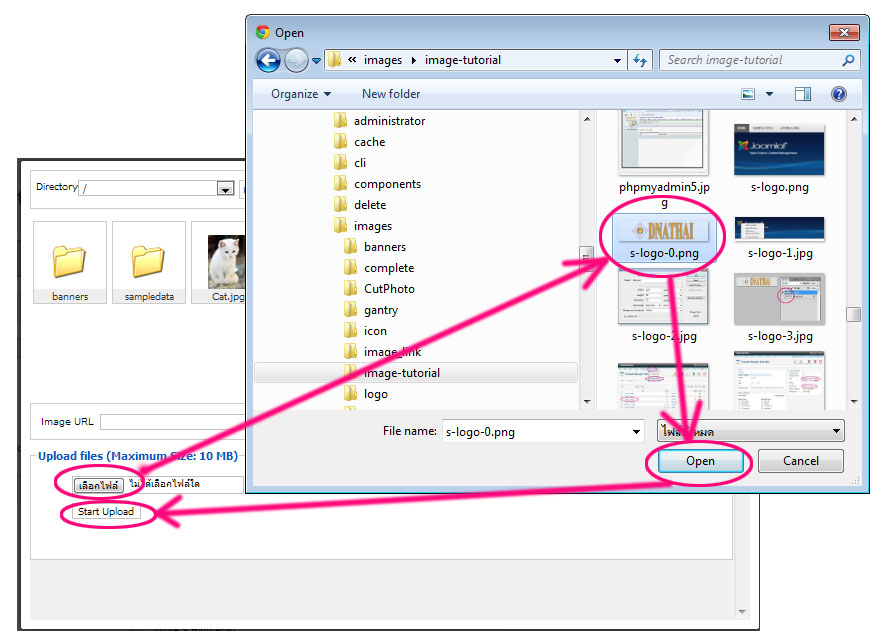Open the file type filter dropdown
Screen dimensions: 870x631
[x=836, y=432]
